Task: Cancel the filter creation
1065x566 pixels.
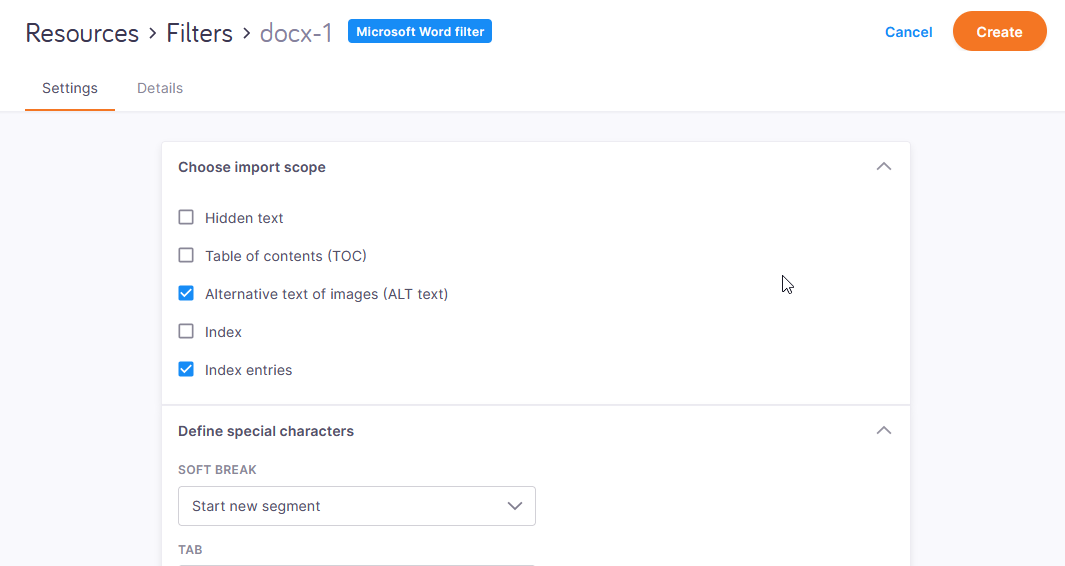Action: [908, 32]
